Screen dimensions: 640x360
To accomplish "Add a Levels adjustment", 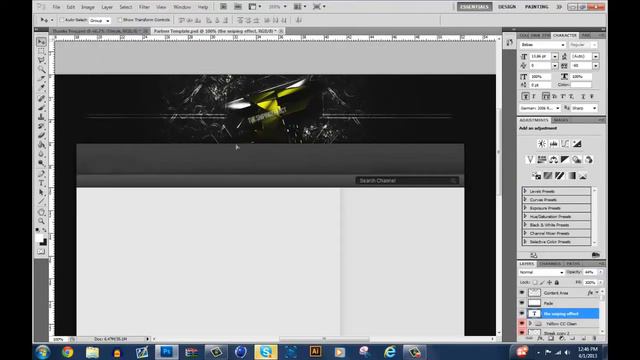I will click(553, 144).
